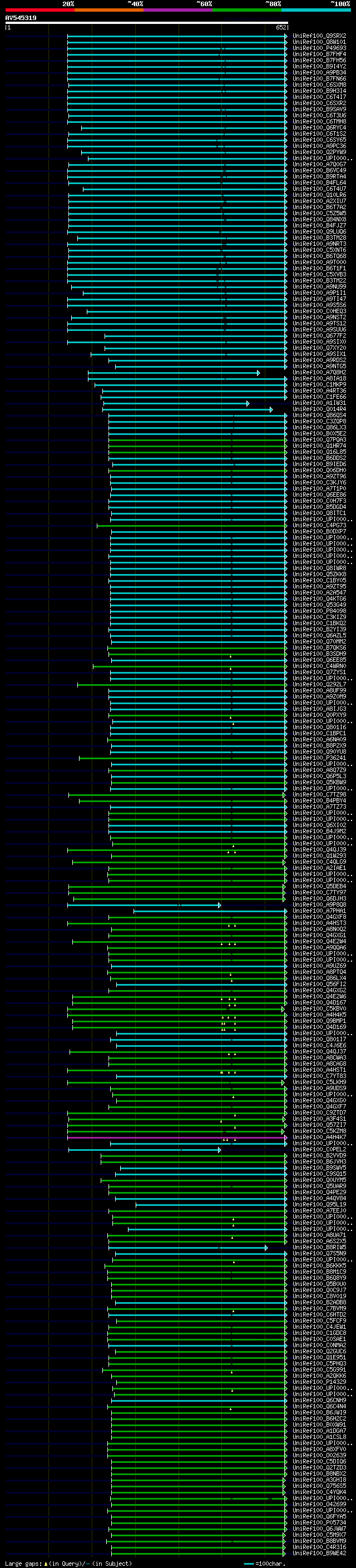Click label UniRef100_A3F4S1

(x=319, y=1119)
